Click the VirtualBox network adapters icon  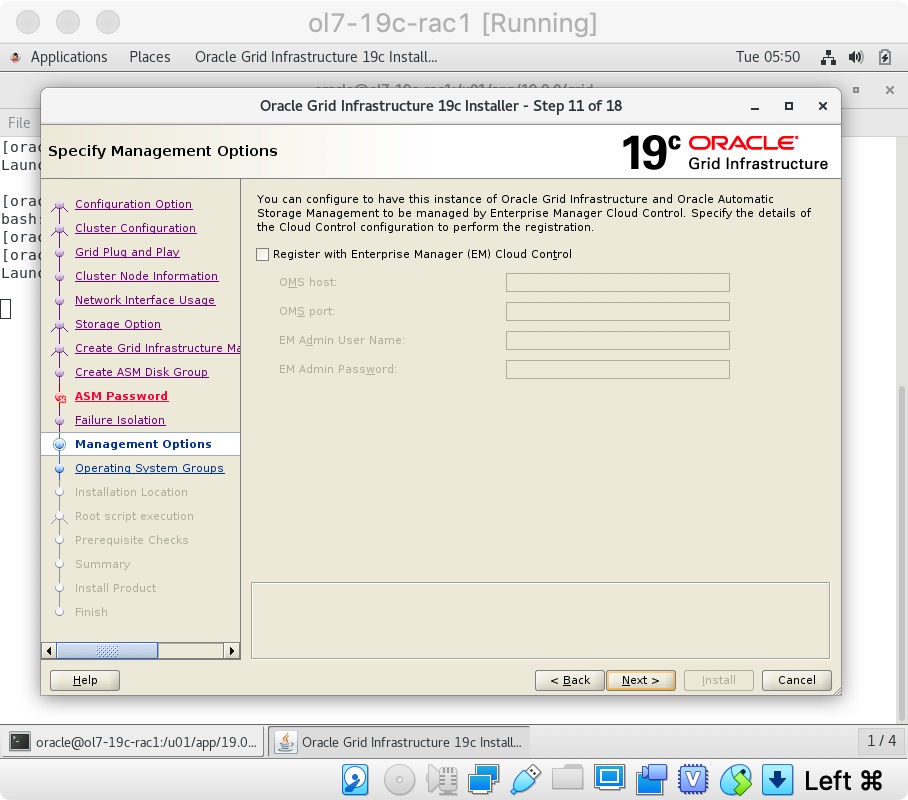click(x=484, y=779)
